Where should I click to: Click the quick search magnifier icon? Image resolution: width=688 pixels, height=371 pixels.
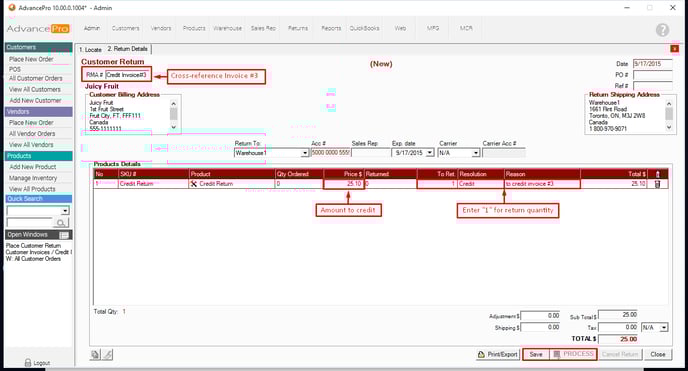(61, 223)
